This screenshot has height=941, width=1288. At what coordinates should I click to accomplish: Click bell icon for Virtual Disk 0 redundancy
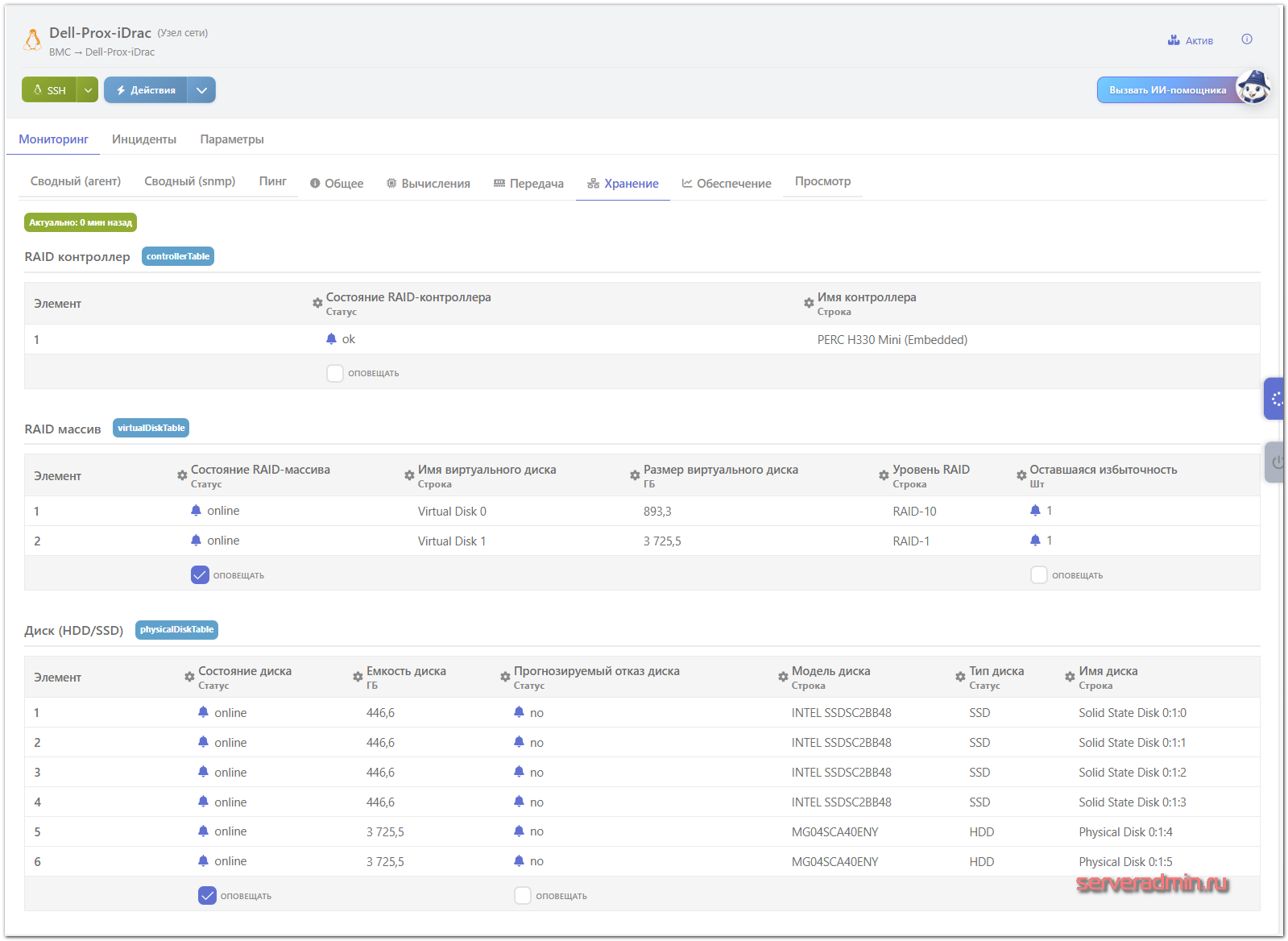coord(1035,511)
